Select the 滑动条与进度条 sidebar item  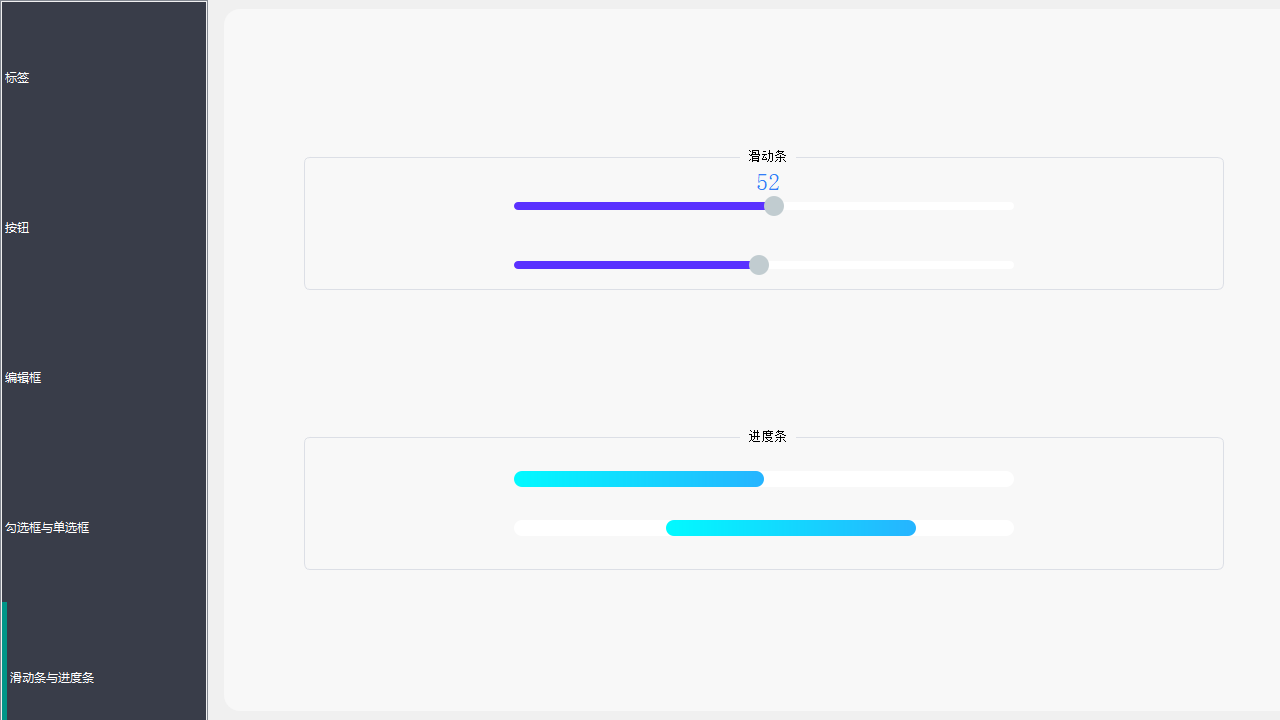(x=104, y=677)
